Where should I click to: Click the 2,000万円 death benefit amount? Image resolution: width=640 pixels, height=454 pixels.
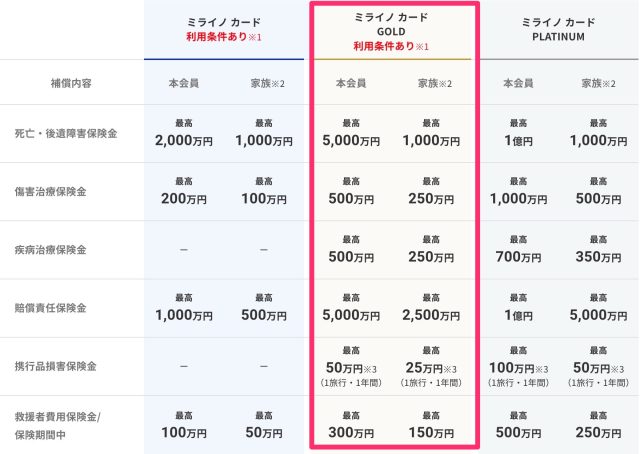[184, 140]
